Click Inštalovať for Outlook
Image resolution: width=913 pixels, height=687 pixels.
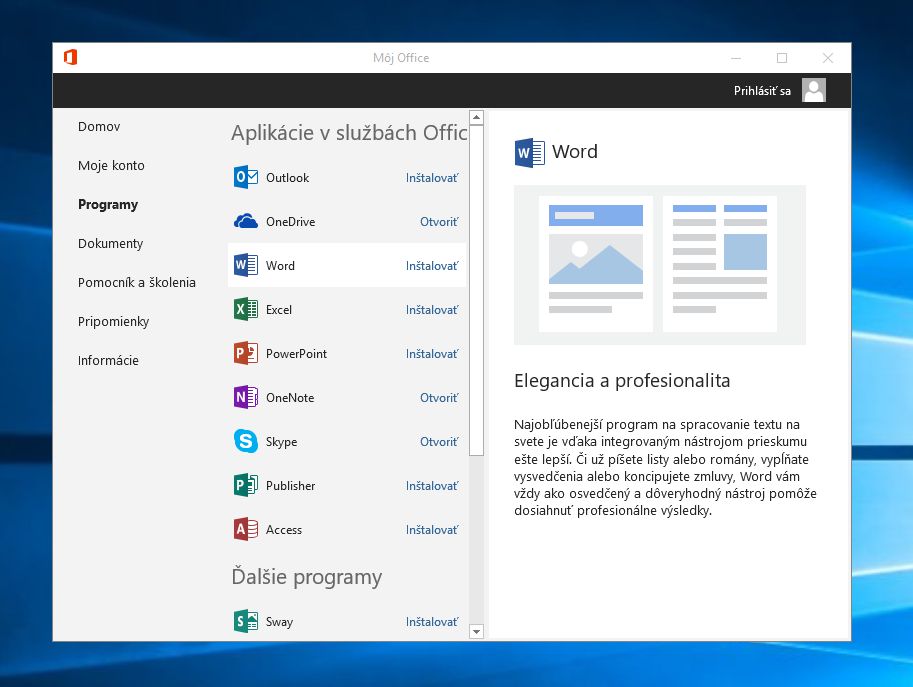[432, 178]
